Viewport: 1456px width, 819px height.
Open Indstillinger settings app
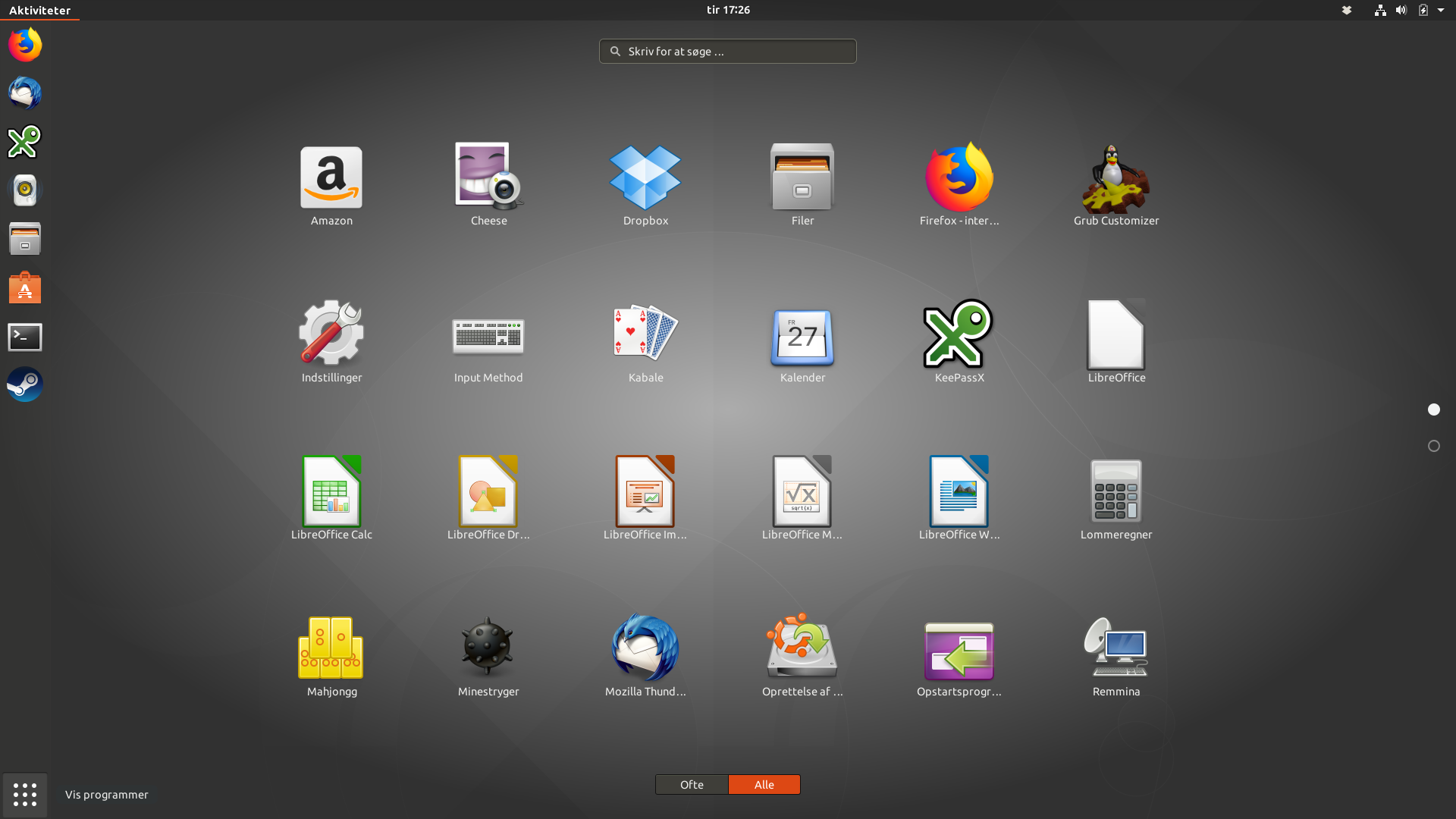pos(331,342)
